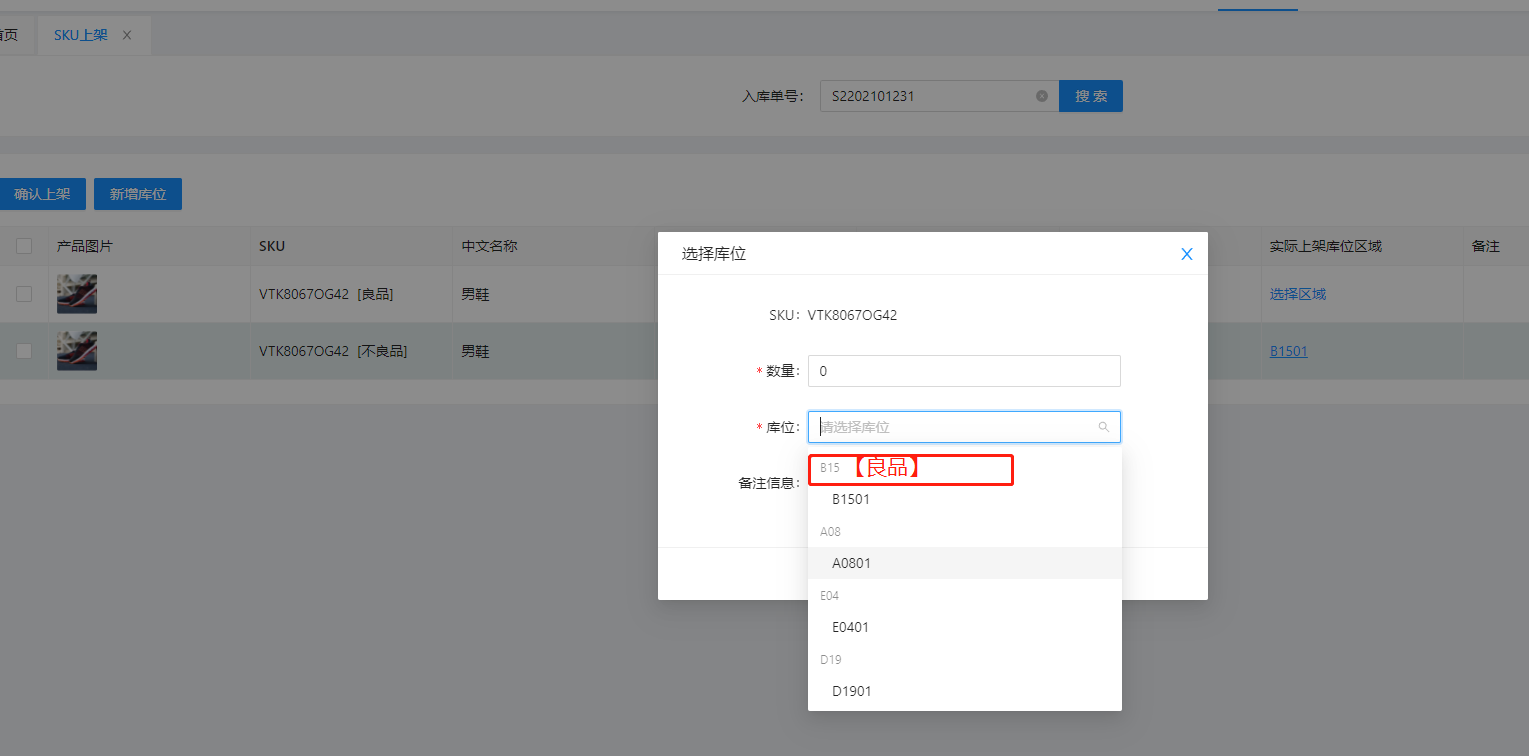The image size is (1529, 756).
Task: Open the B1501 location link in table
Action: click(x=1288, y=351)
